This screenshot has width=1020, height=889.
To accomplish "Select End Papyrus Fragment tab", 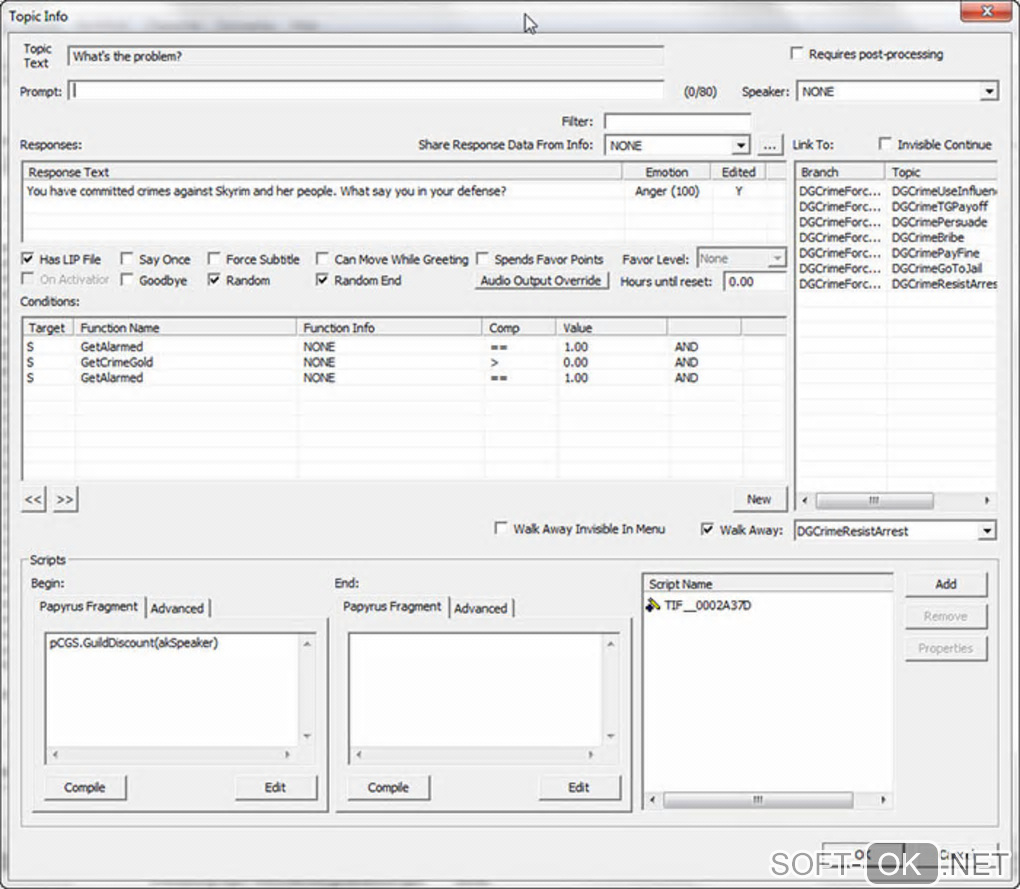I will [x=392, y=606].
